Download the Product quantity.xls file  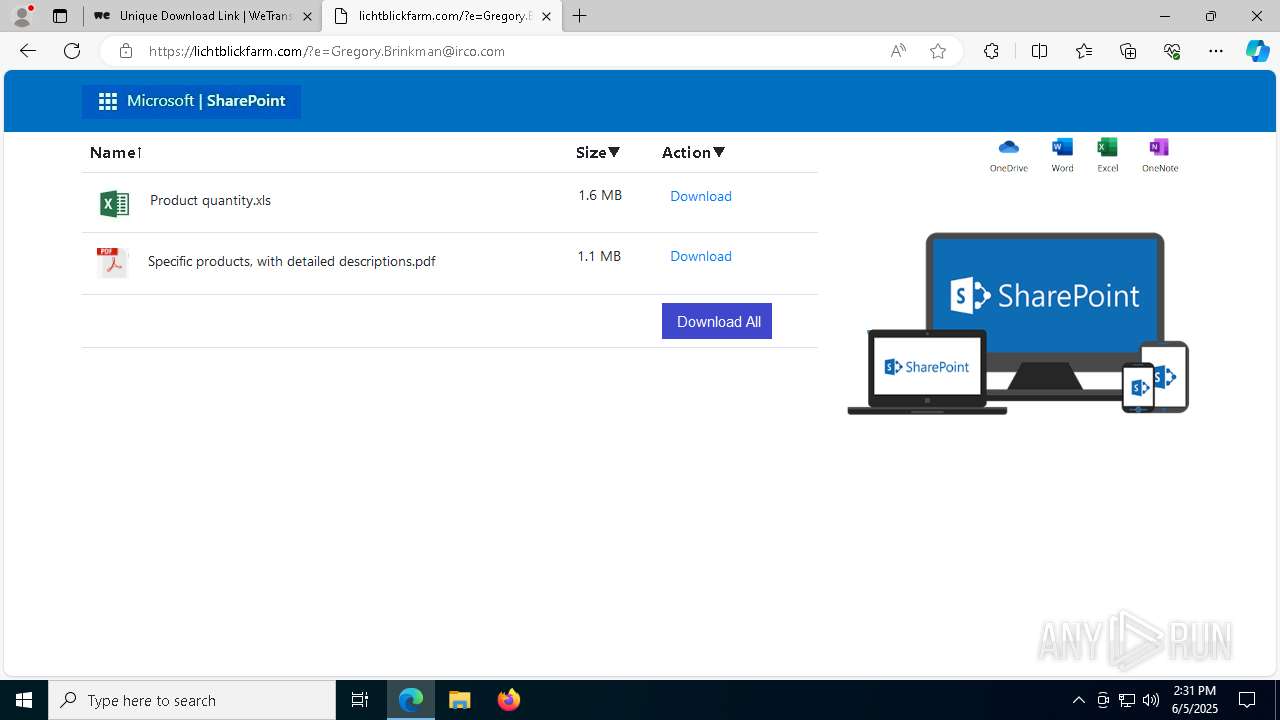[x=701, y=196]
